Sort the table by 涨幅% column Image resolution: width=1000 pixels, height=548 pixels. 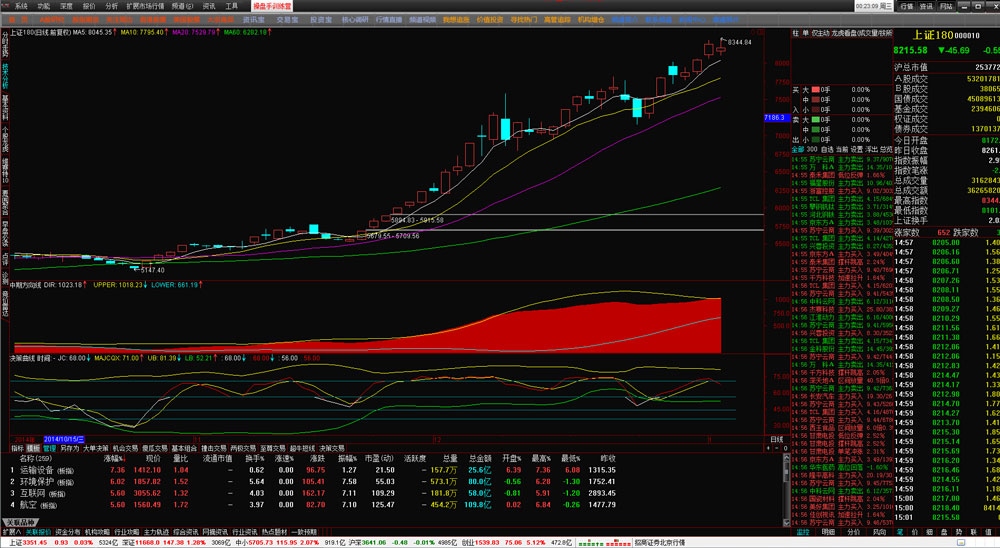point(114,458)
